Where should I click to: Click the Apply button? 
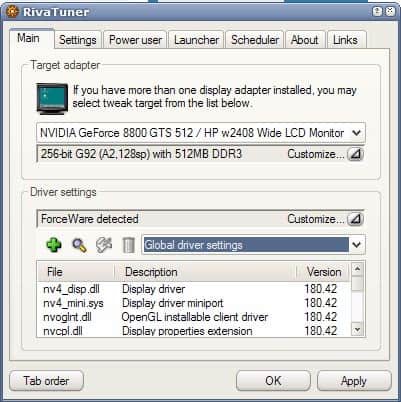354,381
